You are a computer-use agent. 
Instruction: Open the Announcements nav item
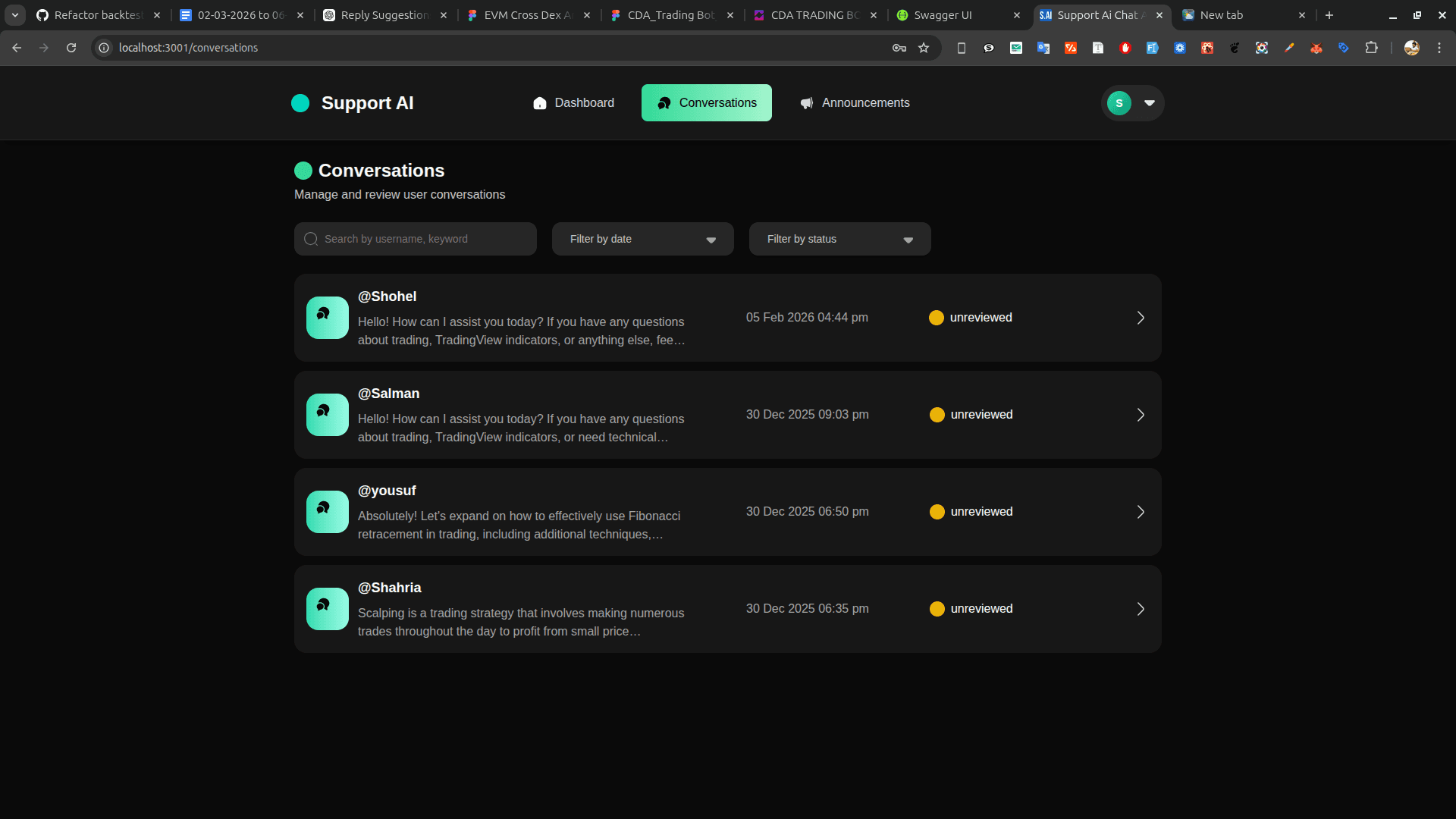855,103
